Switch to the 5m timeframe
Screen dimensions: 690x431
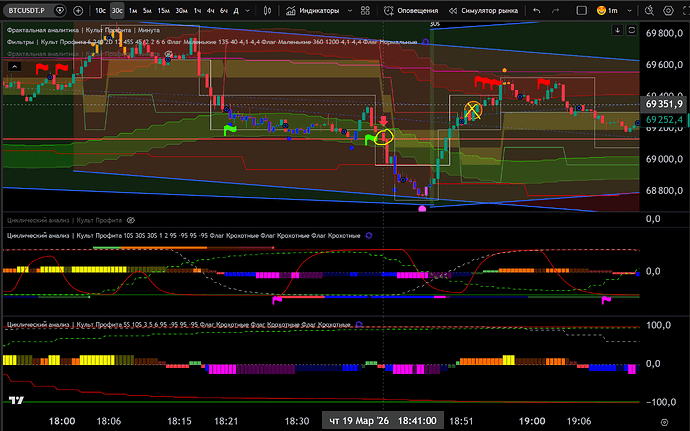pos(146,12)
